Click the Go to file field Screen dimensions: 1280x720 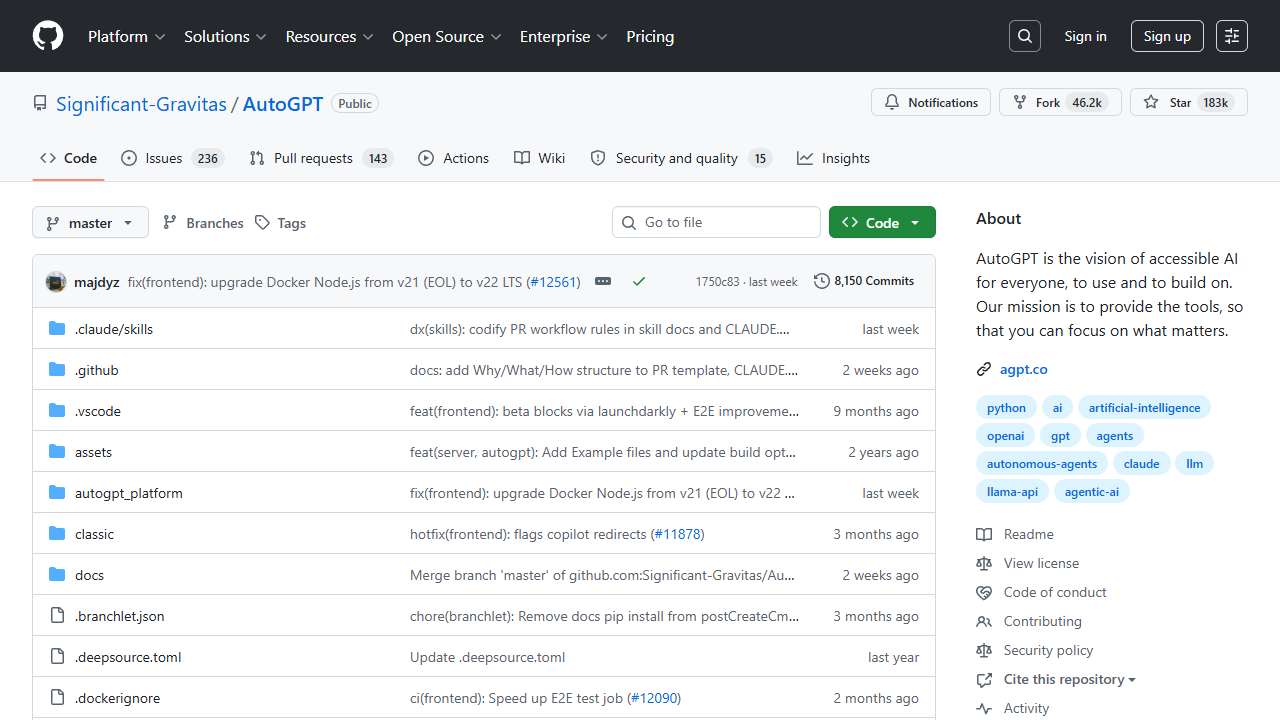point(716,222)
